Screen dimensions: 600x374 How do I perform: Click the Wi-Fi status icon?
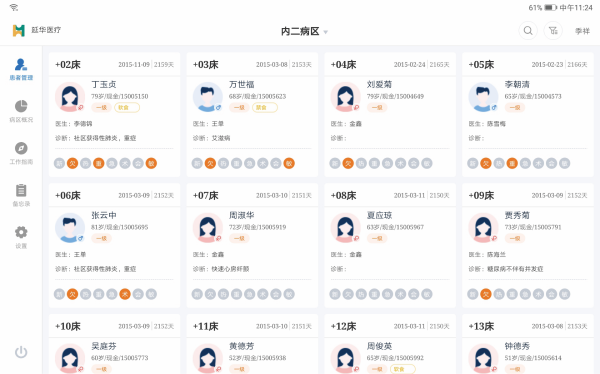coord(14,7)
